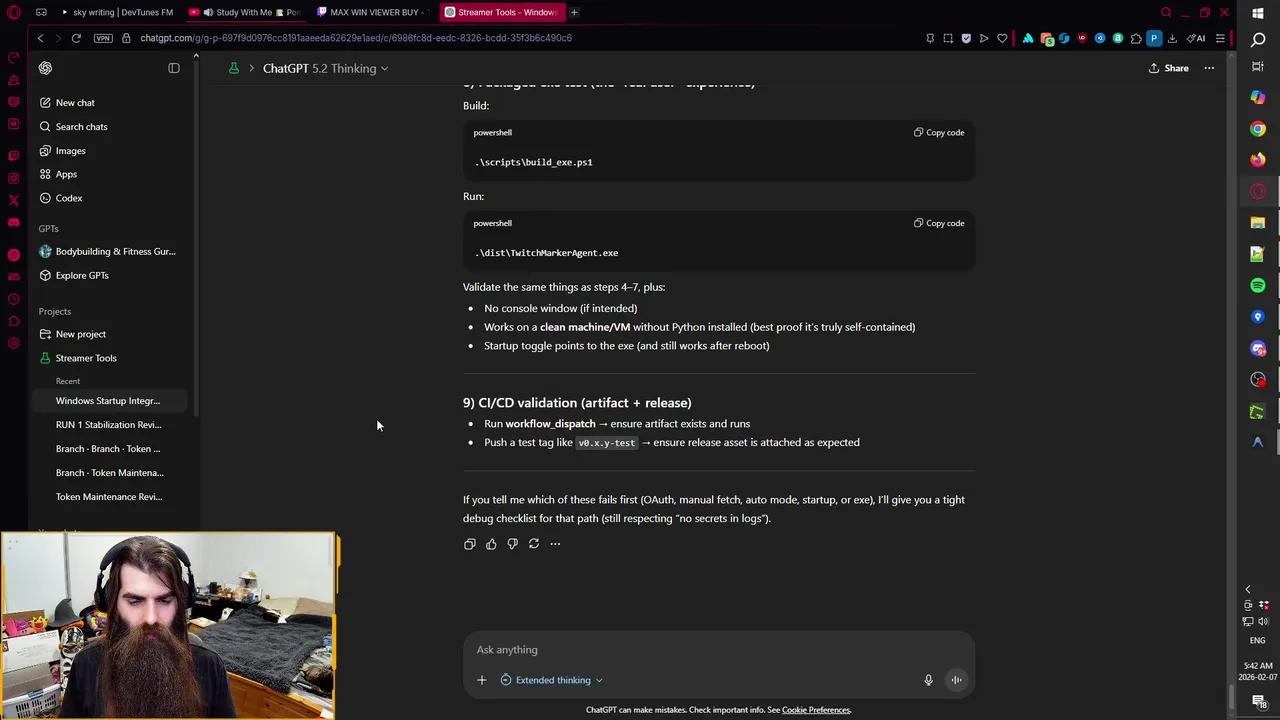Open conversation options next to Share
Screen dimensions: 1280x720
[x=1209, y=68]
